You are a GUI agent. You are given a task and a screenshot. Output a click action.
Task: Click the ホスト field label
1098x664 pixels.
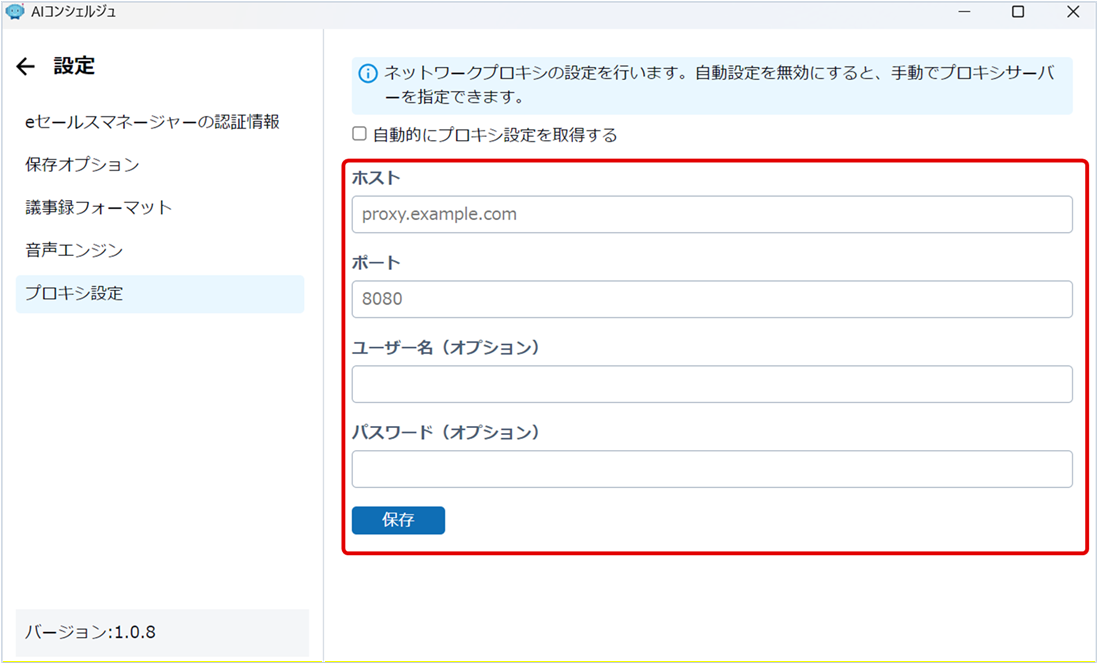point(376,178)
